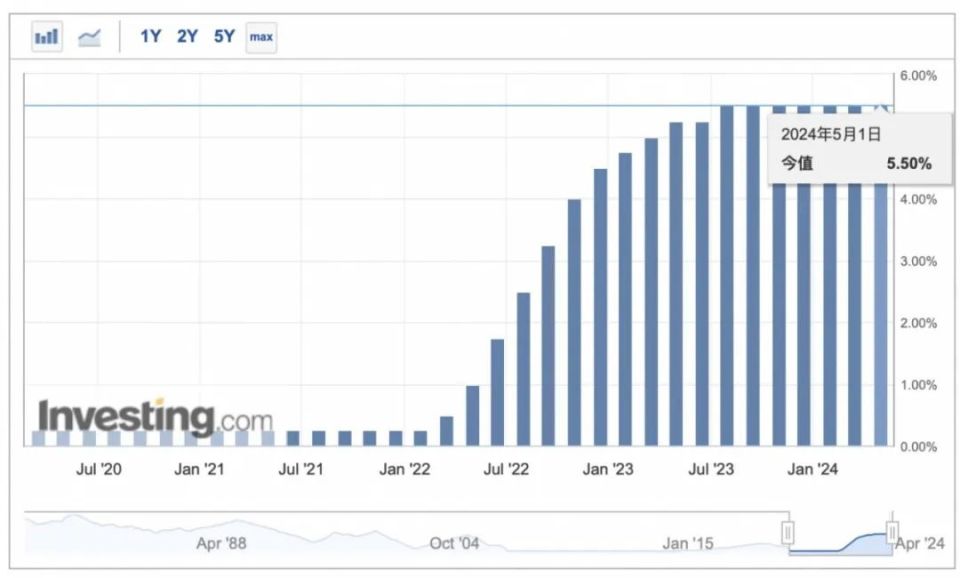The width and height of the screenshot is (960, 578).
Task: Click the last bar for May 2024
Action: [880, 276]
